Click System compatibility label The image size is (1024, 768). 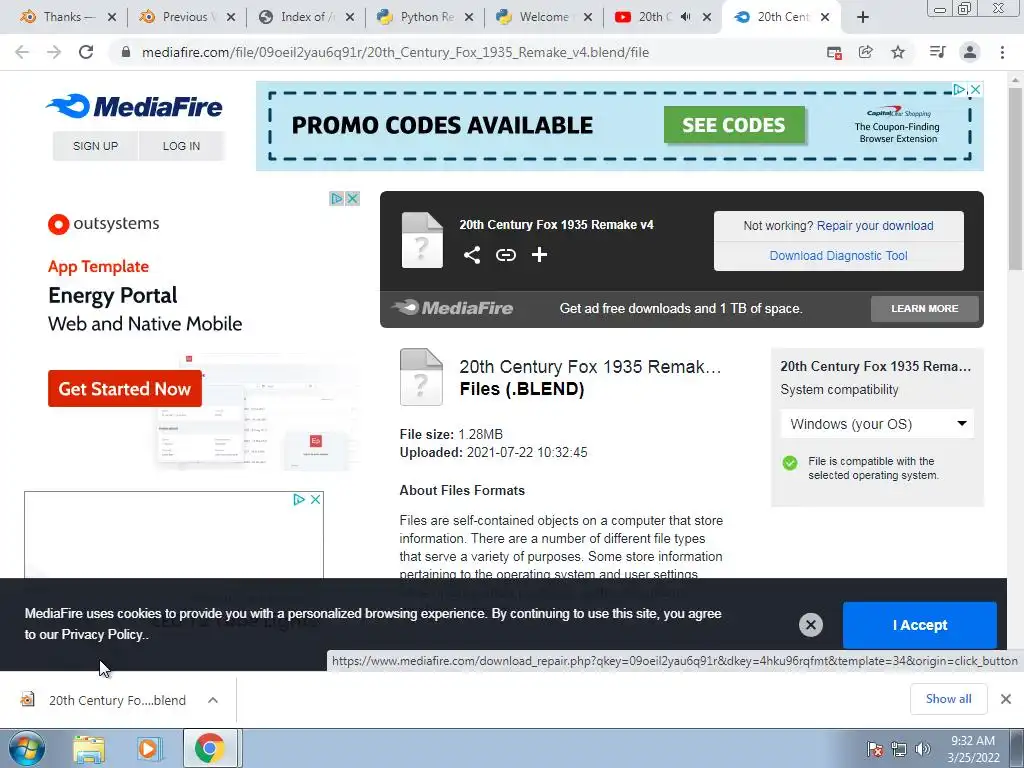839,389
